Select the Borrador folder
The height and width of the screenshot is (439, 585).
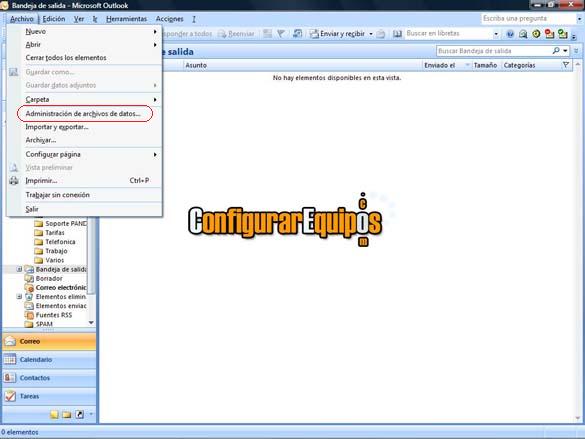click(44, 278)
